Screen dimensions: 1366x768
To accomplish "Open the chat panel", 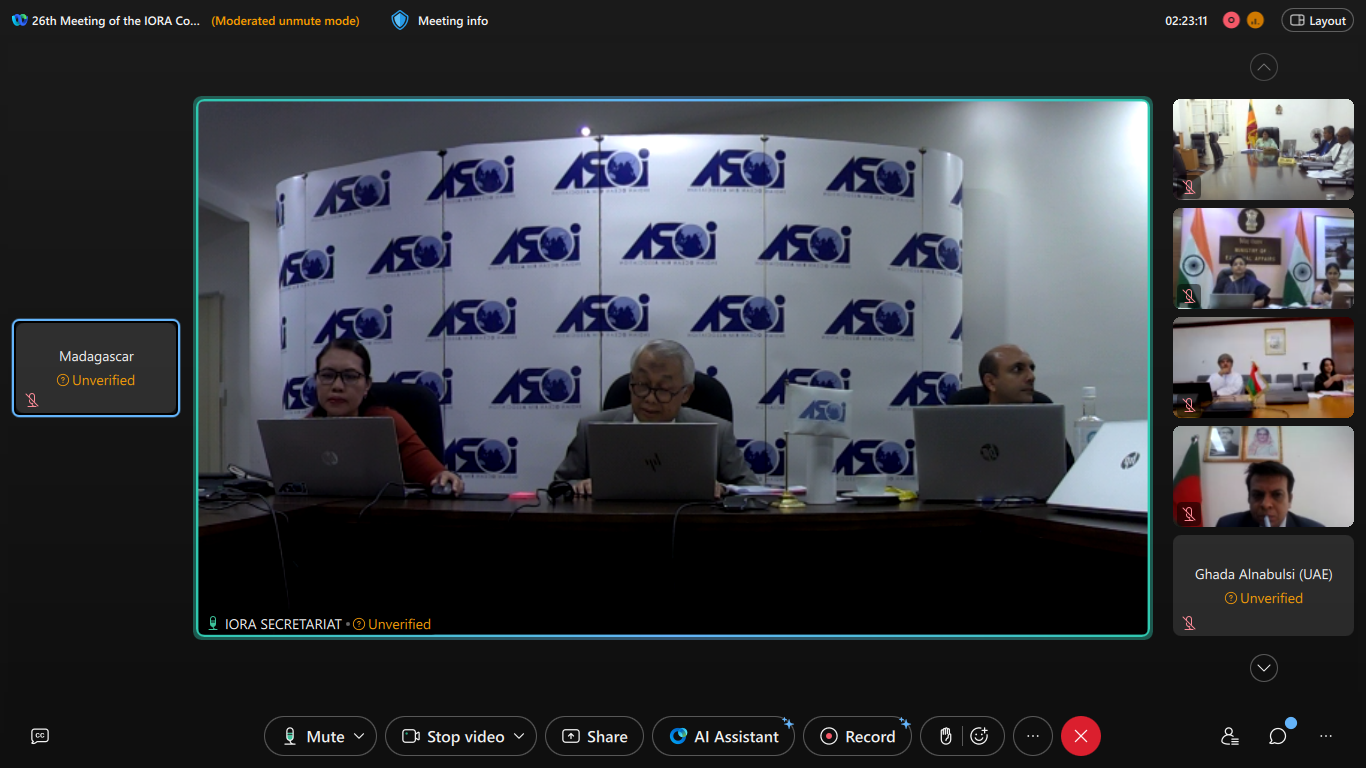I will pos(1278,736).
